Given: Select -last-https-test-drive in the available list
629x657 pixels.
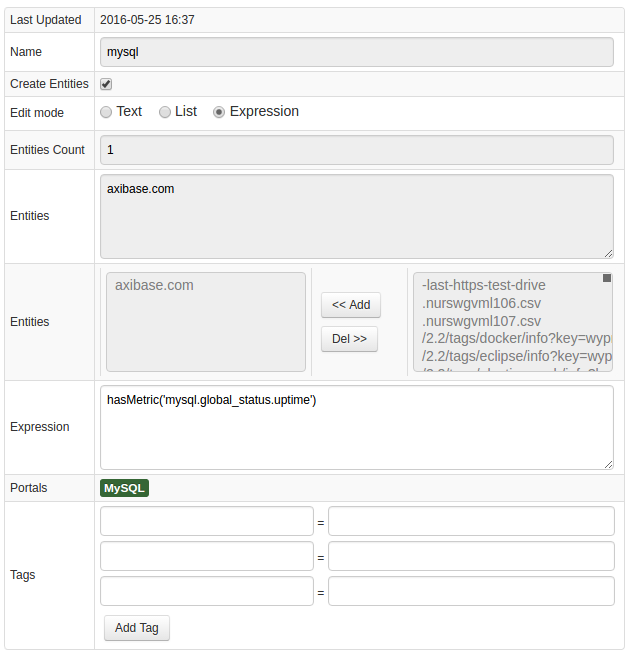Looking at the screenshot, I should coord(484,285).
